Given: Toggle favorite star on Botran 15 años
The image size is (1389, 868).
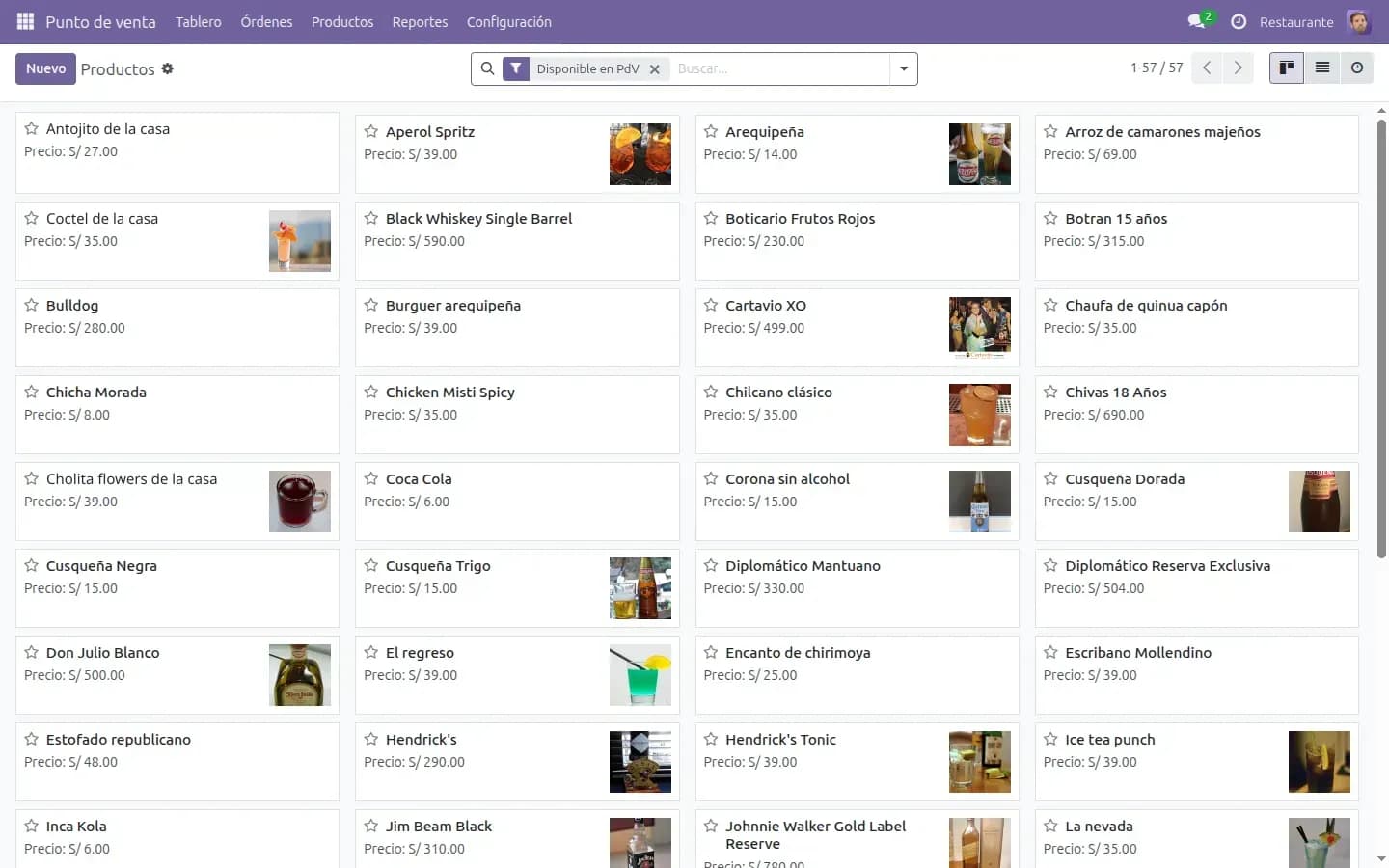Looking at the screenshot, I should coord(1050,218).
